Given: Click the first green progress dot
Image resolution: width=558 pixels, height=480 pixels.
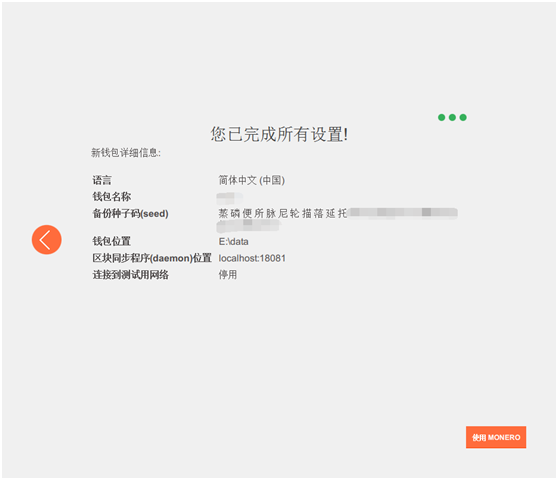Looking at the screenshot, I should (x=441, y=117).
